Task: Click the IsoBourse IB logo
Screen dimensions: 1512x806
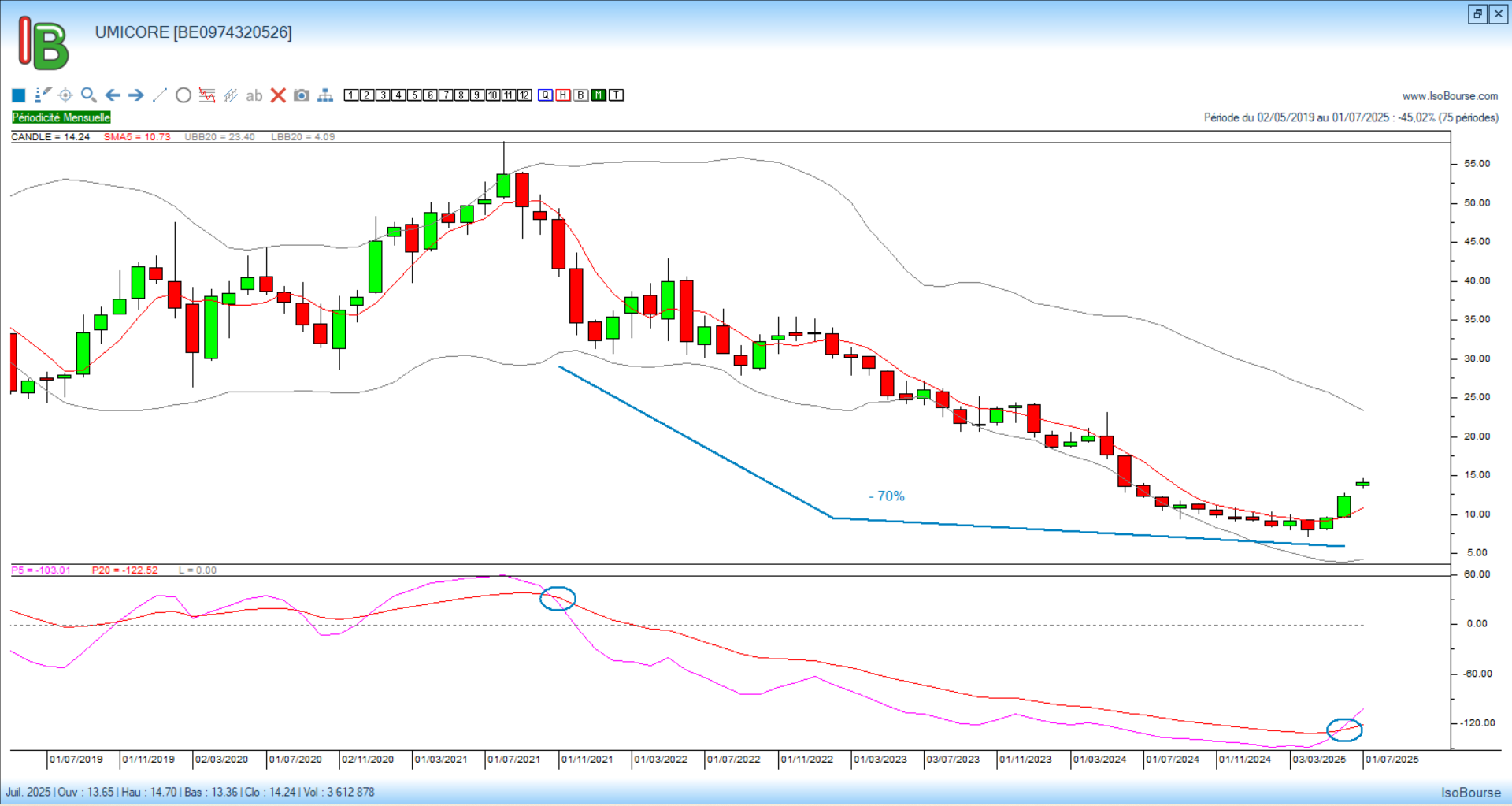Action: (x=43, y=43)
